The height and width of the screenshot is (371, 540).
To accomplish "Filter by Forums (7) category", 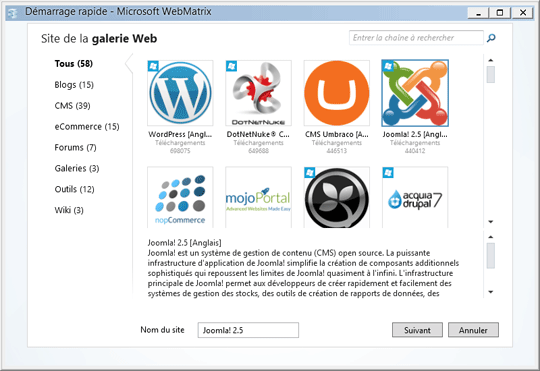I will pos(75,147).
